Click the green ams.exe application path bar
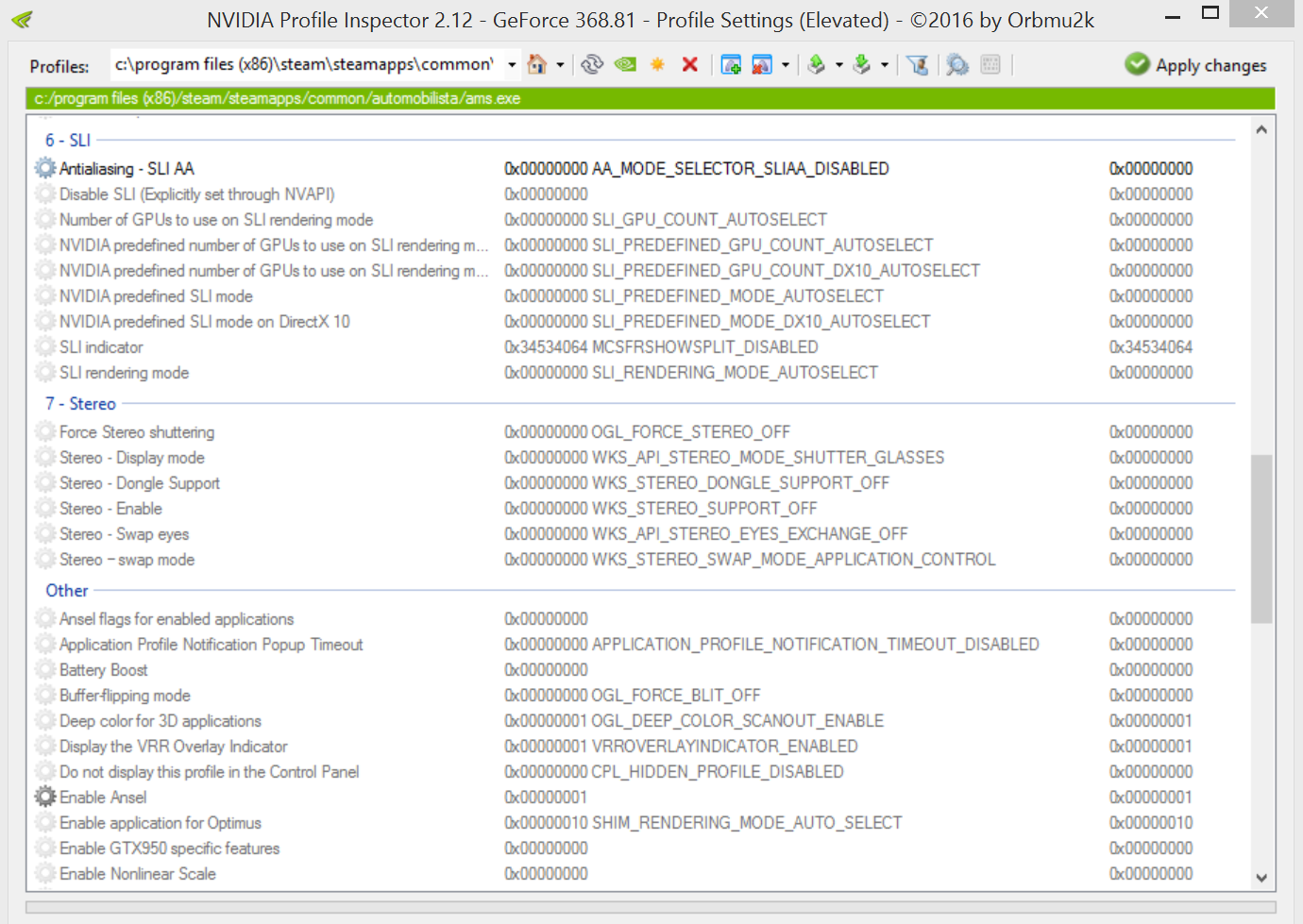Image resolution: width=1303 pixels, height=924 pixels. pyautogui.click(x=651, y=98)
